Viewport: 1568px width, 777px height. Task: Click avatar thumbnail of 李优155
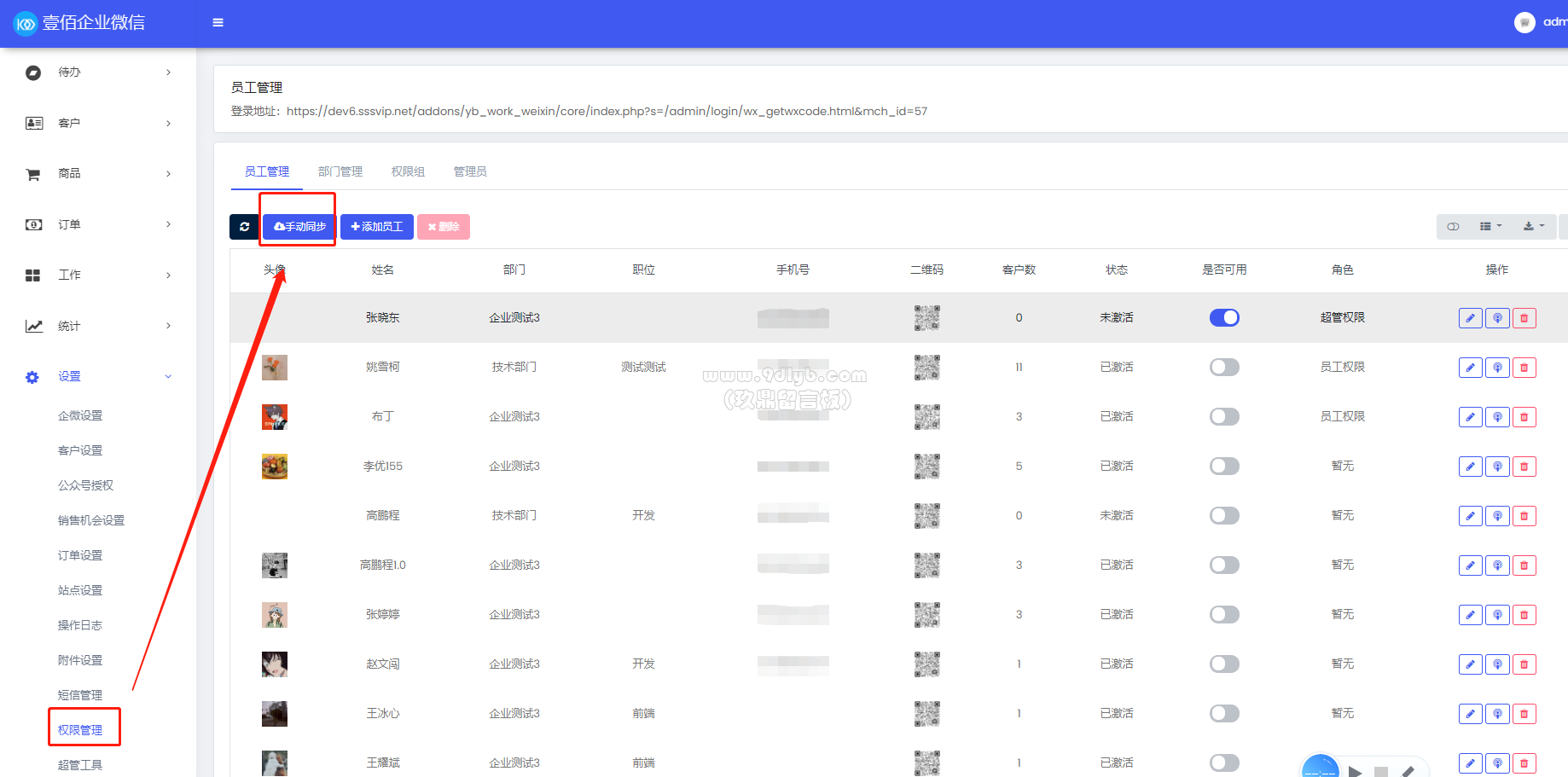click(x=275, y=467)
